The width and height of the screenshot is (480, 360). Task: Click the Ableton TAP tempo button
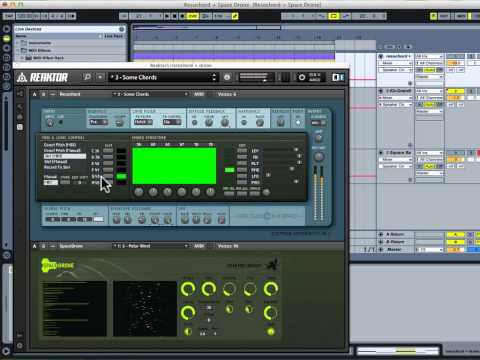click(x=9, y=16)
